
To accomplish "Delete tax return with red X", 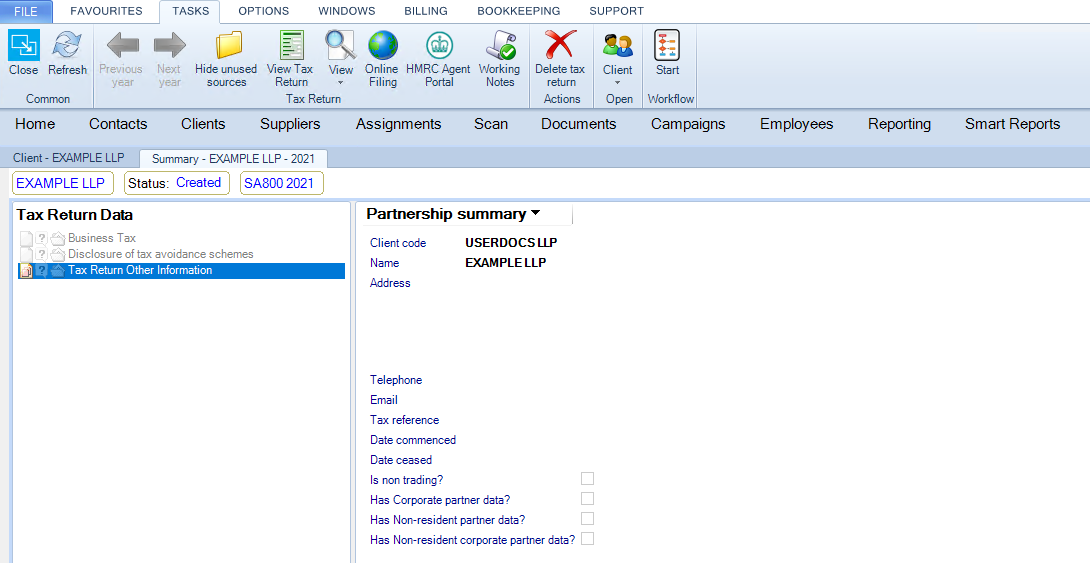I will tap(560, 45).
